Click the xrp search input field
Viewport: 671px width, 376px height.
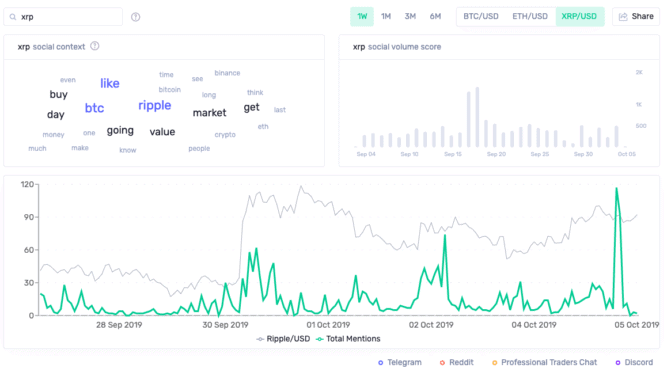tap(63, 17)
